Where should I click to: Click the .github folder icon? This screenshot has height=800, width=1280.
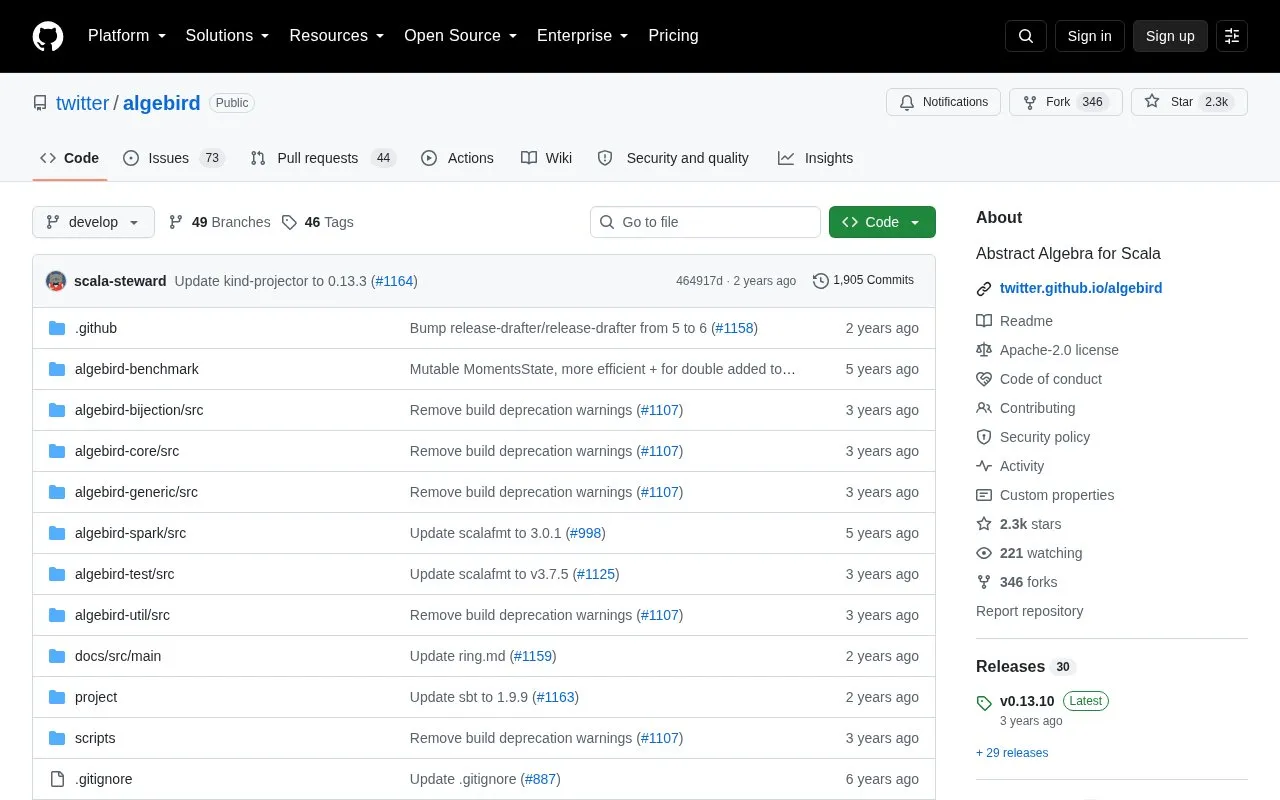click(x=57, y=328)
